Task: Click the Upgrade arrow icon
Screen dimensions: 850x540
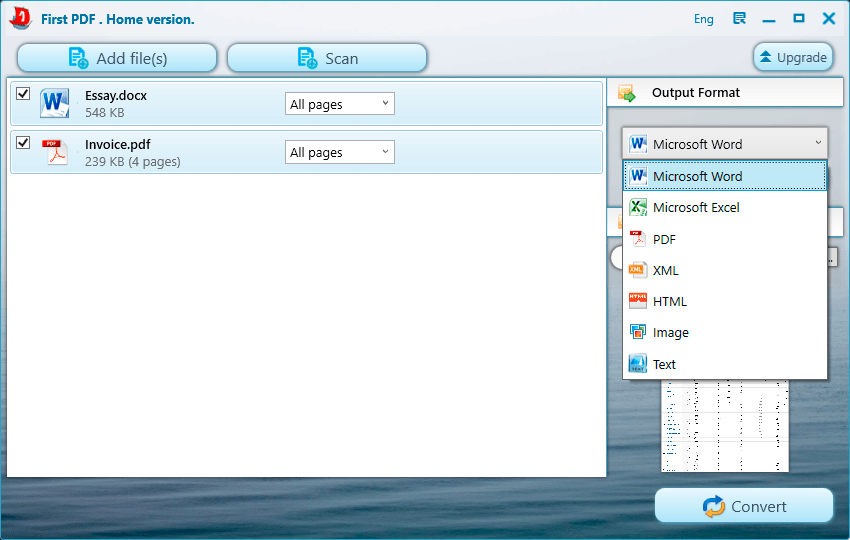Action: click(765, 56)
